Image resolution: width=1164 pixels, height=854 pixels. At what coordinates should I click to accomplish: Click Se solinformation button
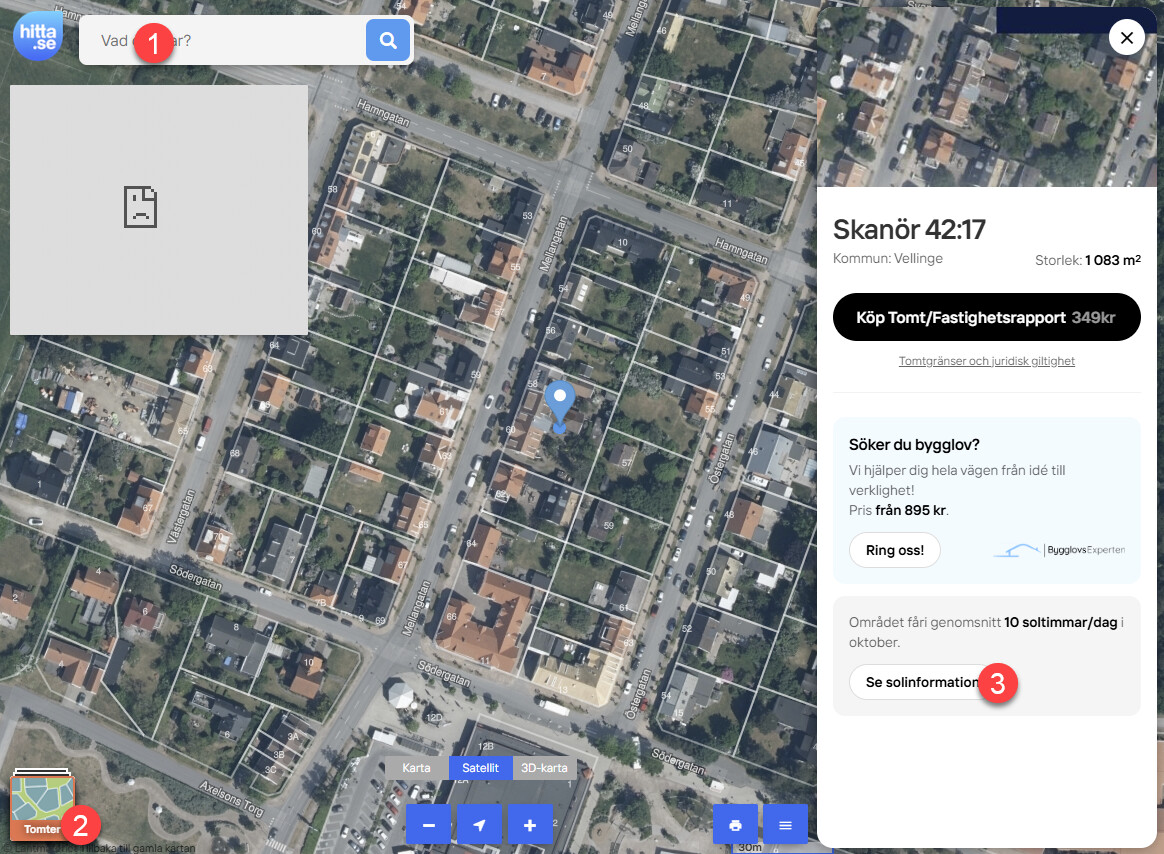(920, 682)
